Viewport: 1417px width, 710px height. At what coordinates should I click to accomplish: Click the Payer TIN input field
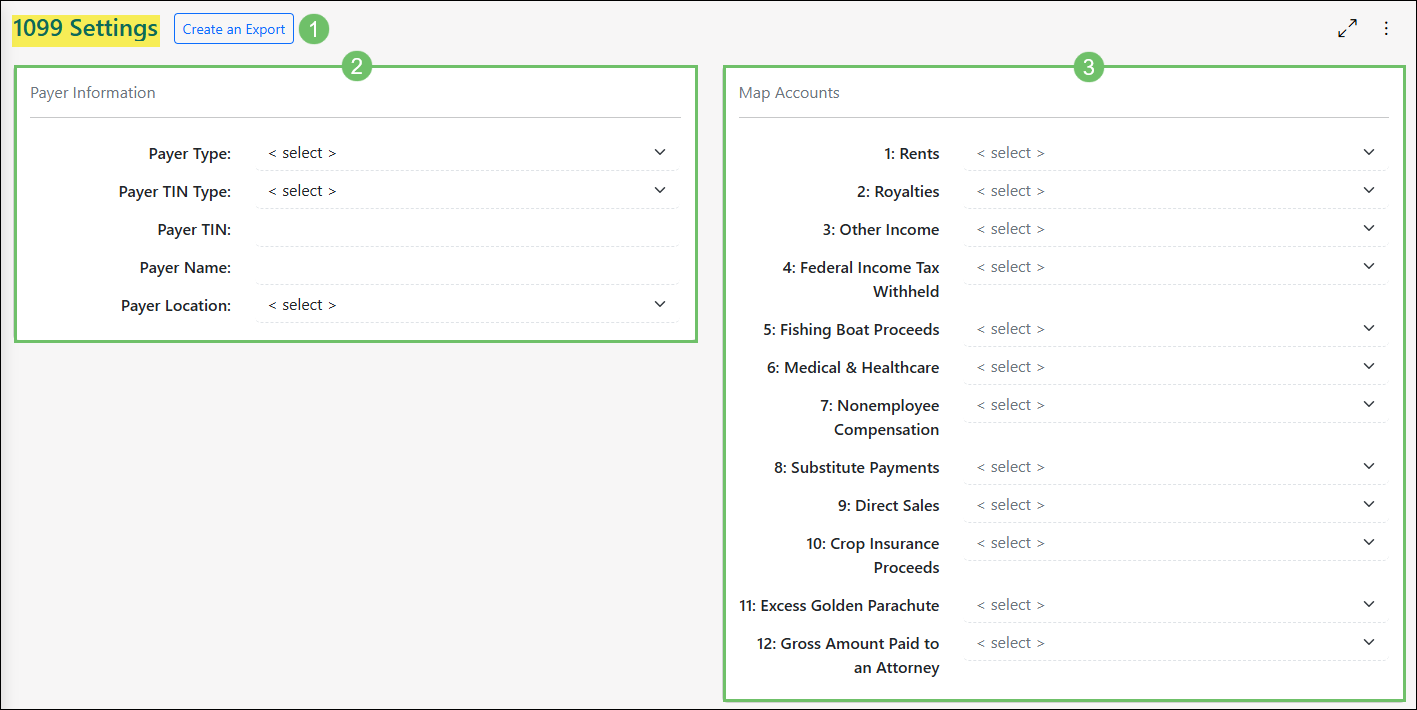point(467,229)
